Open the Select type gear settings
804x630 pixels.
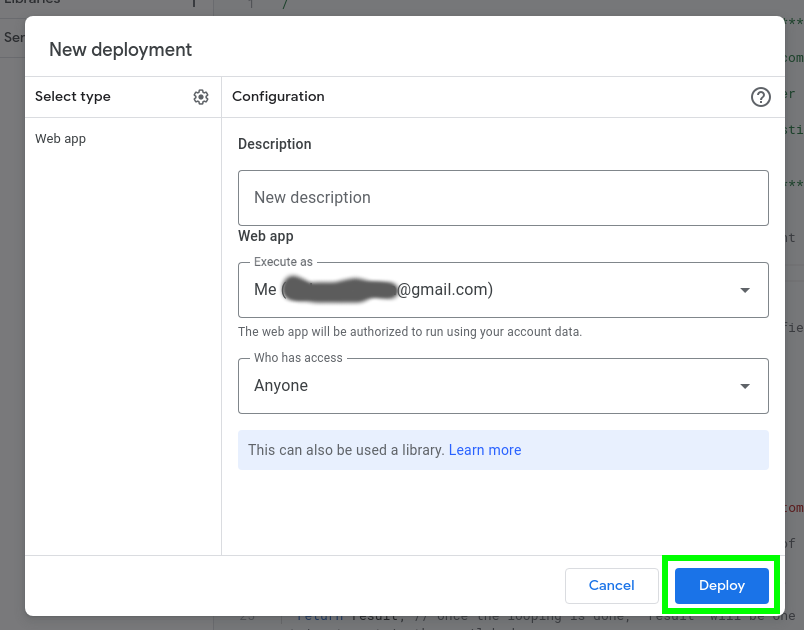pos(201,97)
